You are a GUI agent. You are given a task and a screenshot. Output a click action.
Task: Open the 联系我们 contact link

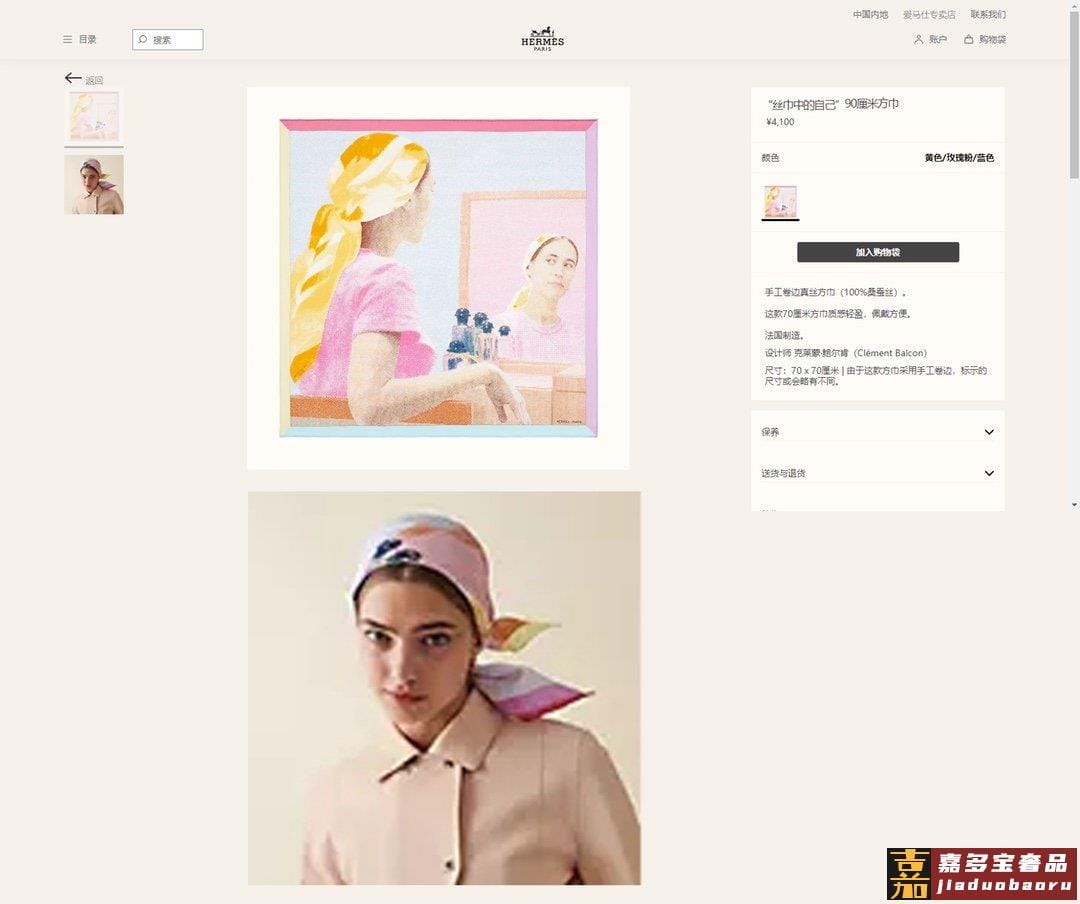tap(988, 14)
